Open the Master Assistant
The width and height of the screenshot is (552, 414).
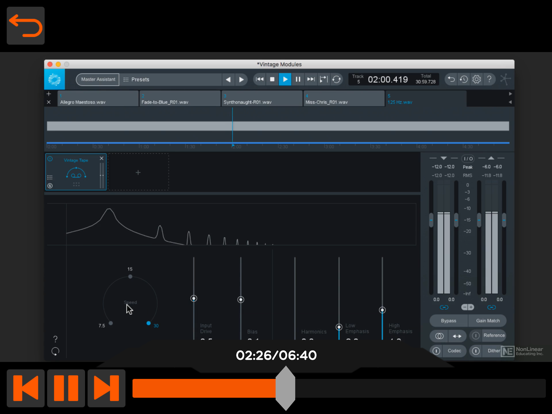(98, 80)
